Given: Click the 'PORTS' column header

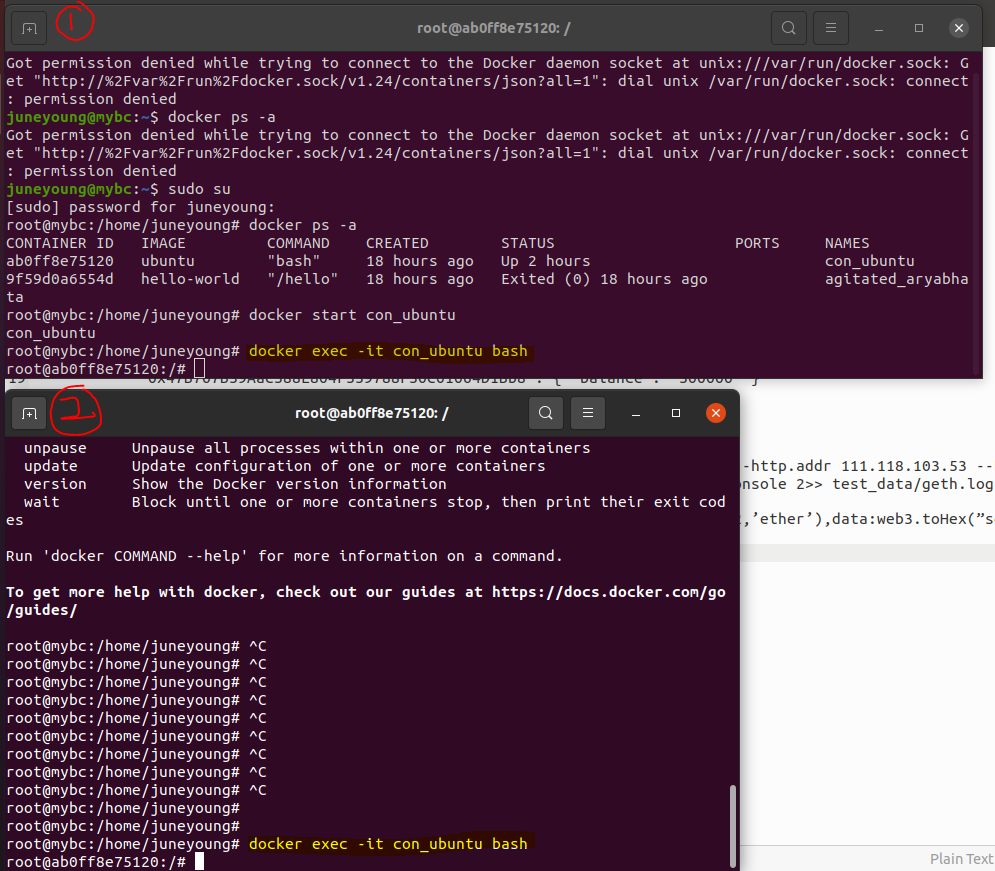Looking at the screenshot, I should (x=757, y=244).
